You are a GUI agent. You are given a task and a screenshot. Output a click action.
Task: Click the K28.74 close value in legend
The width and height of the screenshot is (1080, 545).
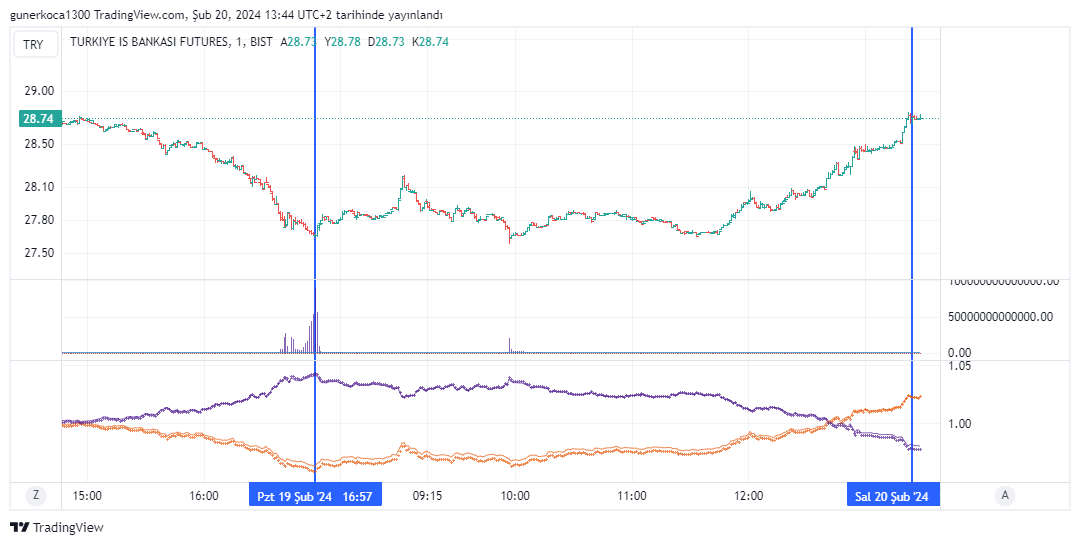pyautogui.click(x=431, y=42)
